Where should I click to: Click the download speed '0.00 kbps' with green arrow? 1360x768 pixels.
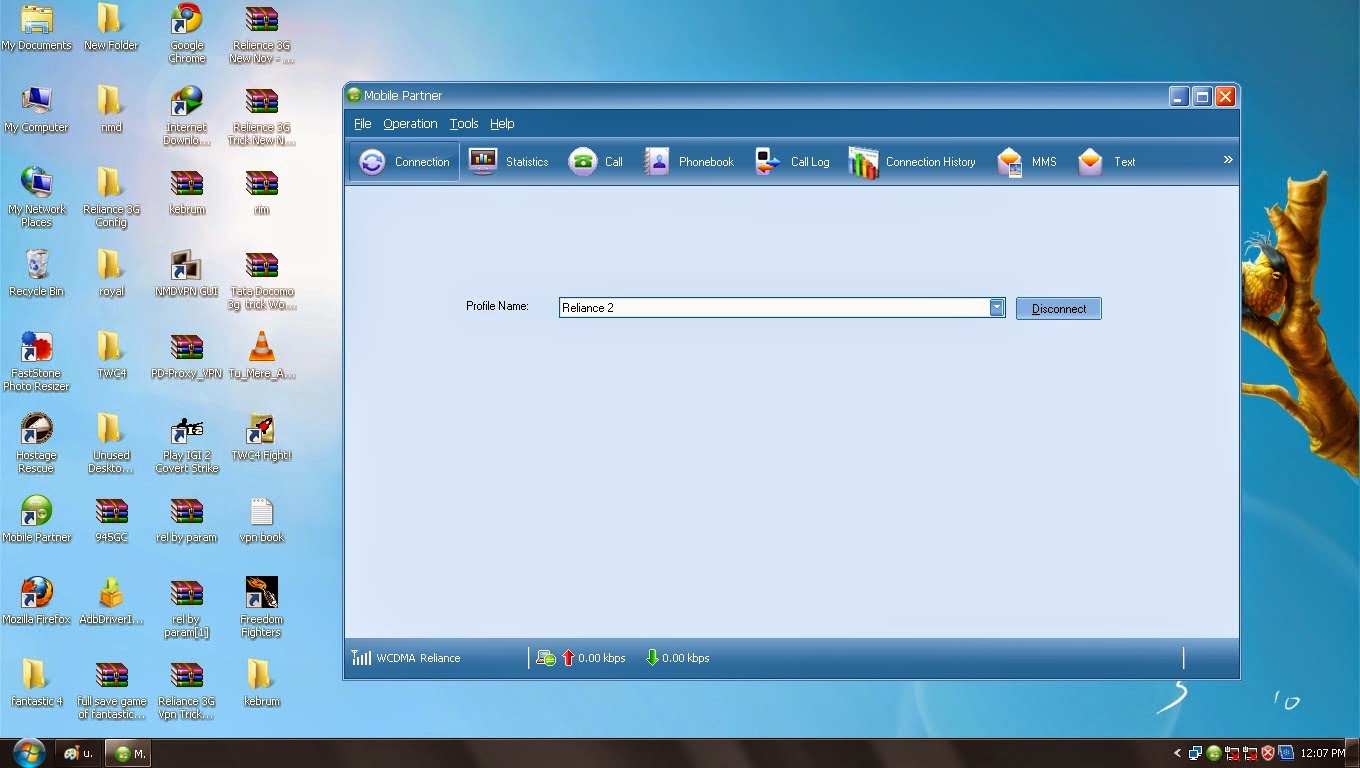tap(677, 658)
